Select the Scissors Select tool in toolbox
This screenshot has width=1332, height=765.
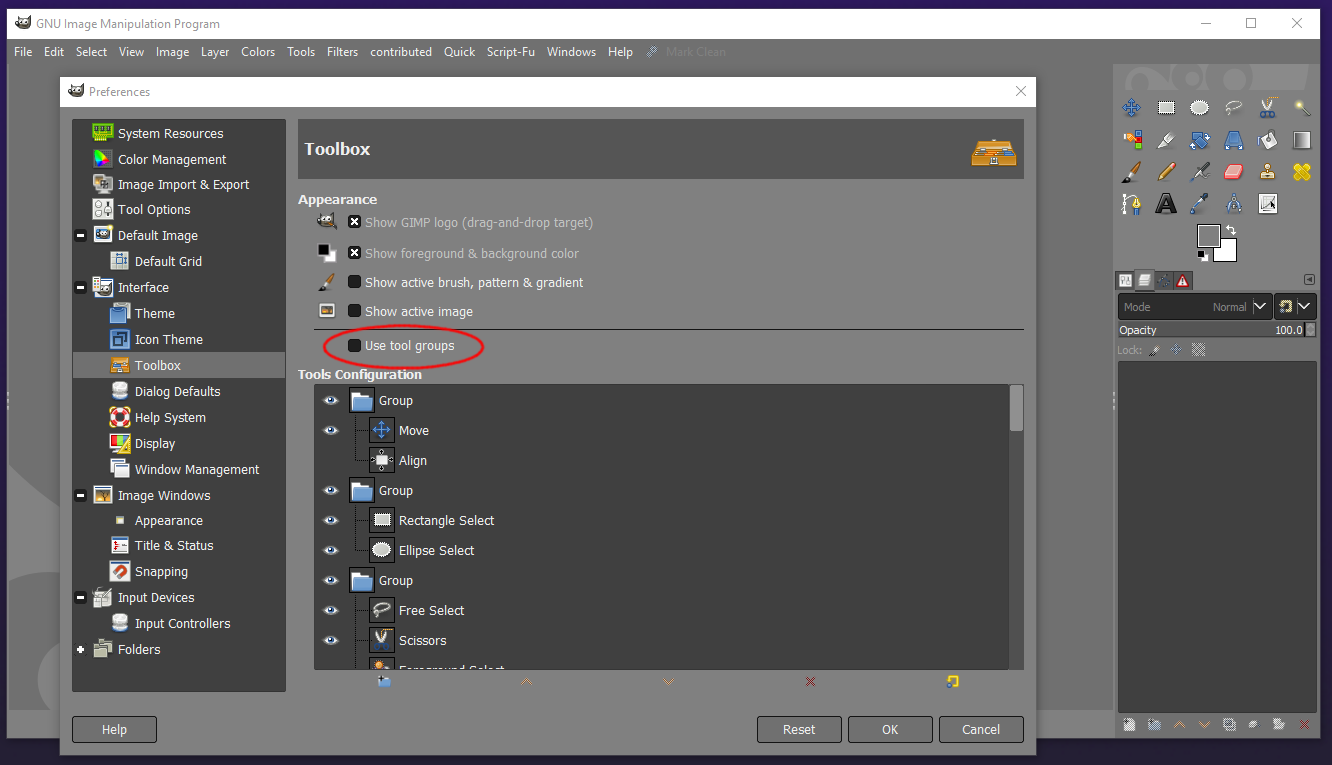pyautogui.click(x=1268, y=108)
